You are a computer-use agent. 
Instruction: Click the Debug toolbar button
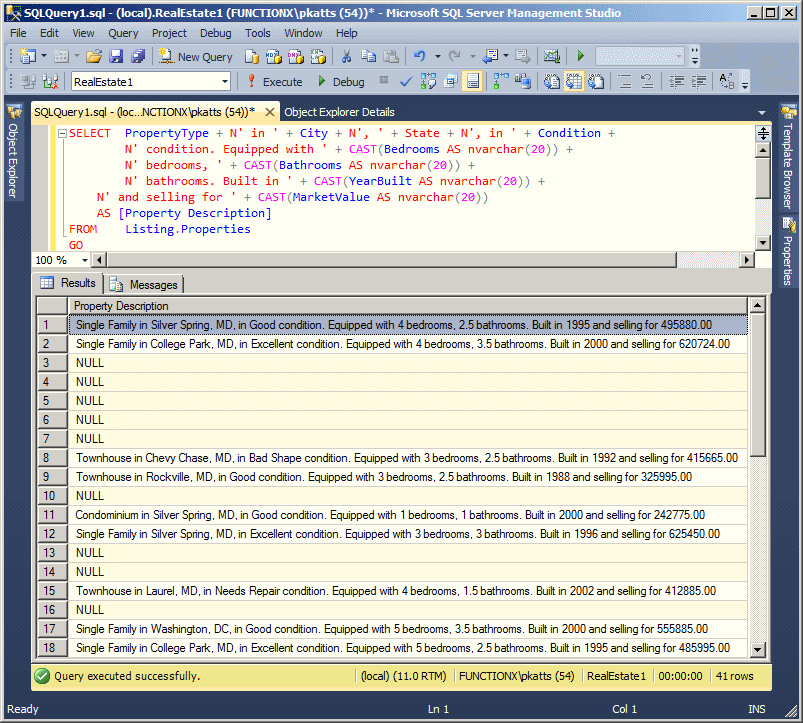341,81
